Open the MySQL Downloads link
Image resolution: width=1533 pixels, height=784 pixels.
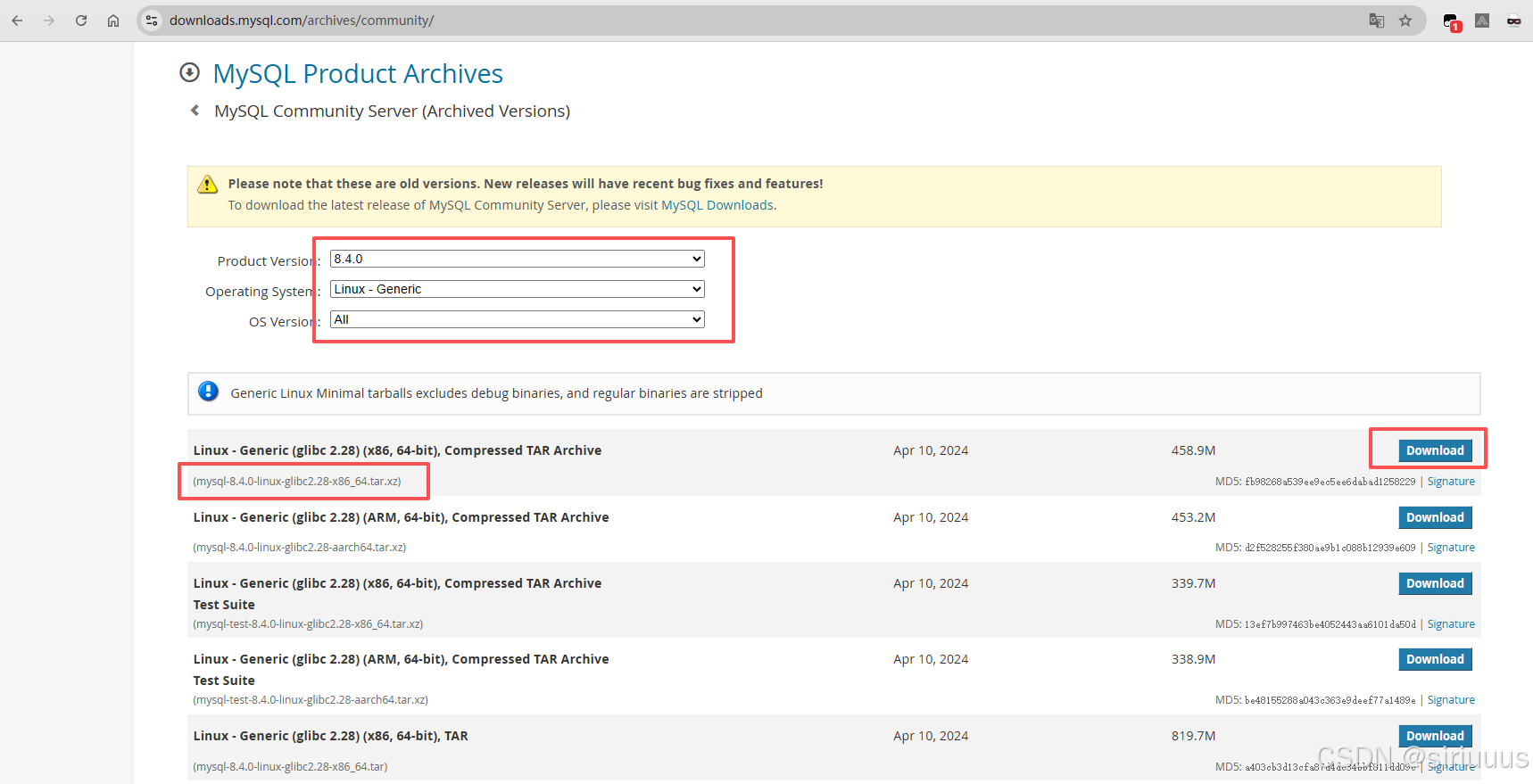717,205
